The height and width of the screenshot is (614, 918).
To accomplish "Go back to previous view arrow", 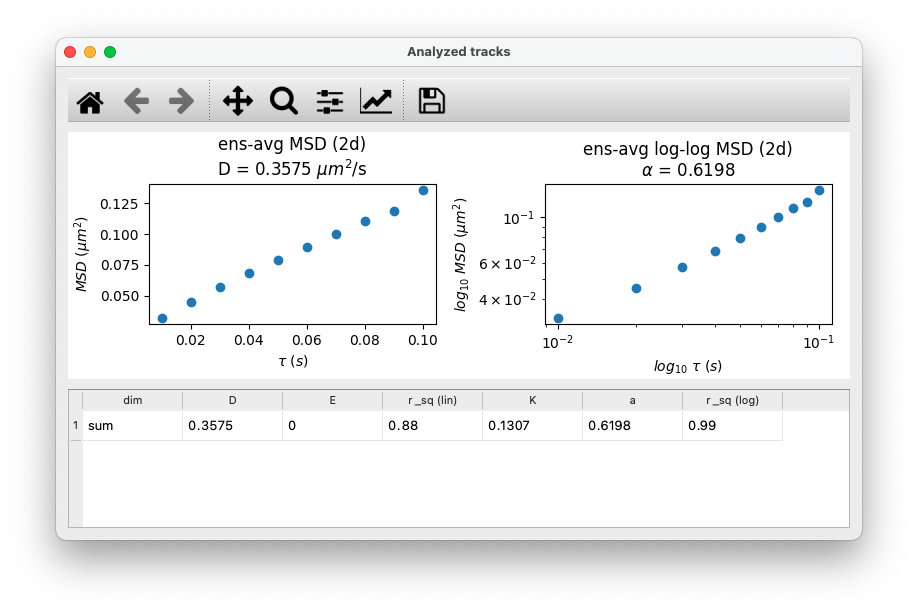I will pos(136,101).
